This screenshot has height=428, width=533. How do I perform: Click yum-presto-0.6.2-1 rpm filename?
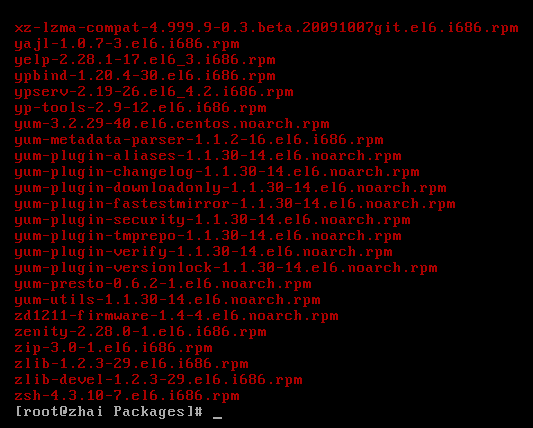point(163,284)
